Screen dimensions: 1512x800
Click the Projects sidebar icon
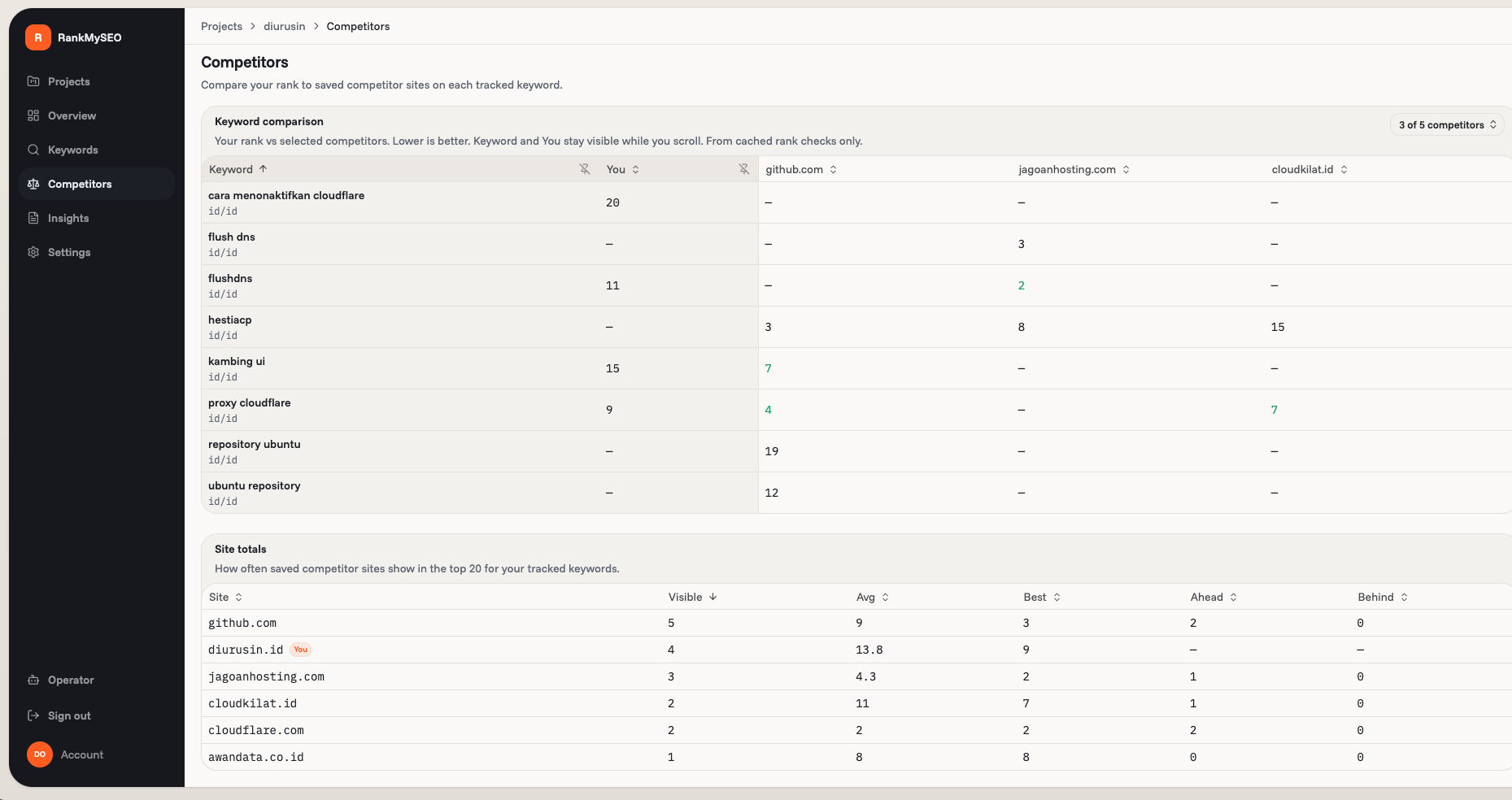33,81
